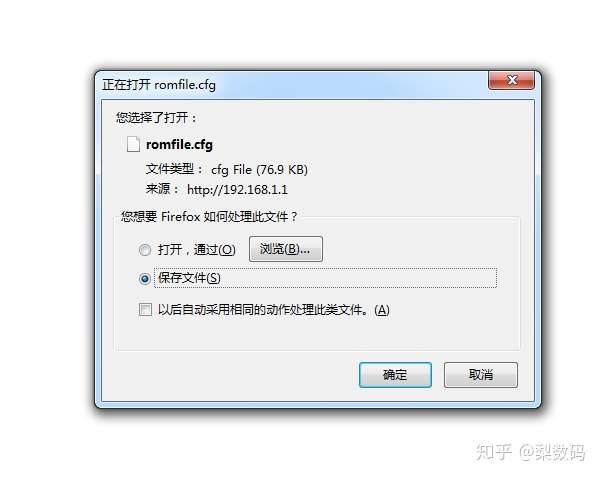Click the bold romfile.cfg file name
The height and width of the screenshot is (478, 601).
pyautogui.click(x=179, y=145)
